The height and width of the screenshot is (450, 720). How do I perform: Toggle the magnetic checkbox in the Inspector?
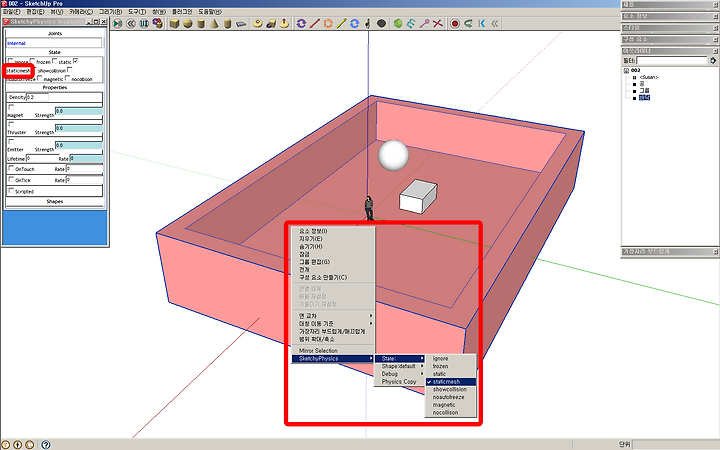point(40,78)
